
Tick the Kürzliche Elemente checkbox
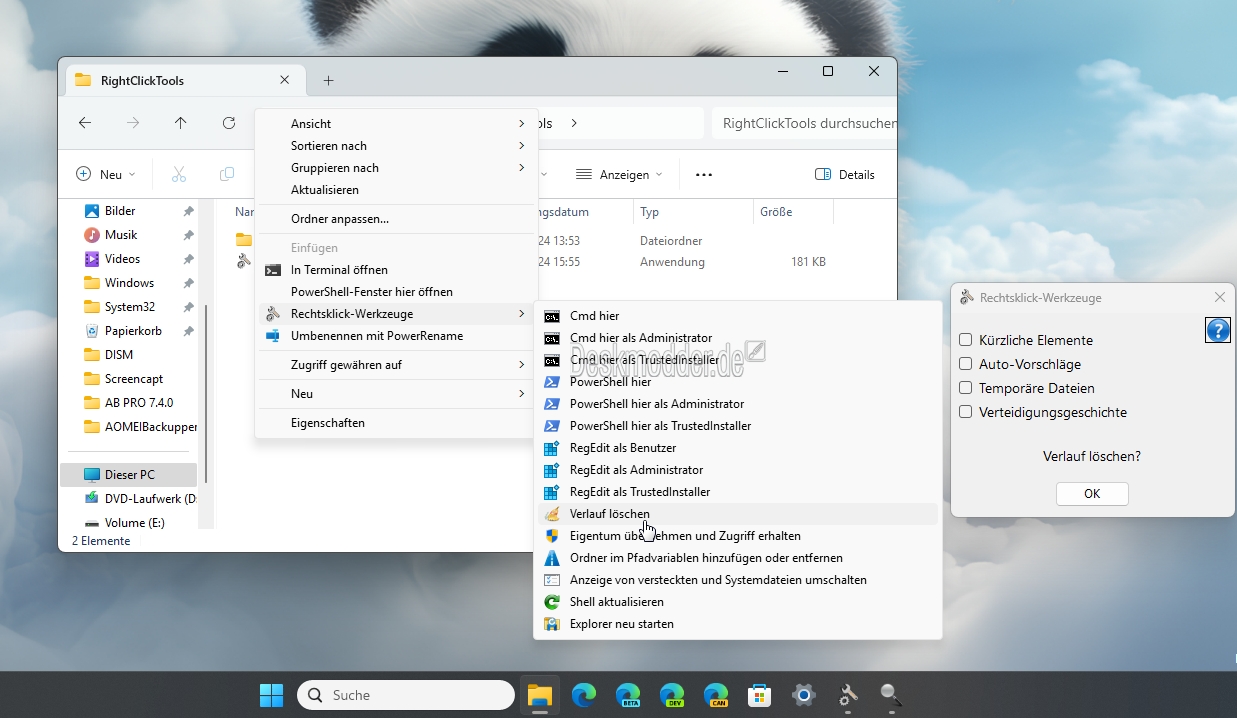click(966, 340)
